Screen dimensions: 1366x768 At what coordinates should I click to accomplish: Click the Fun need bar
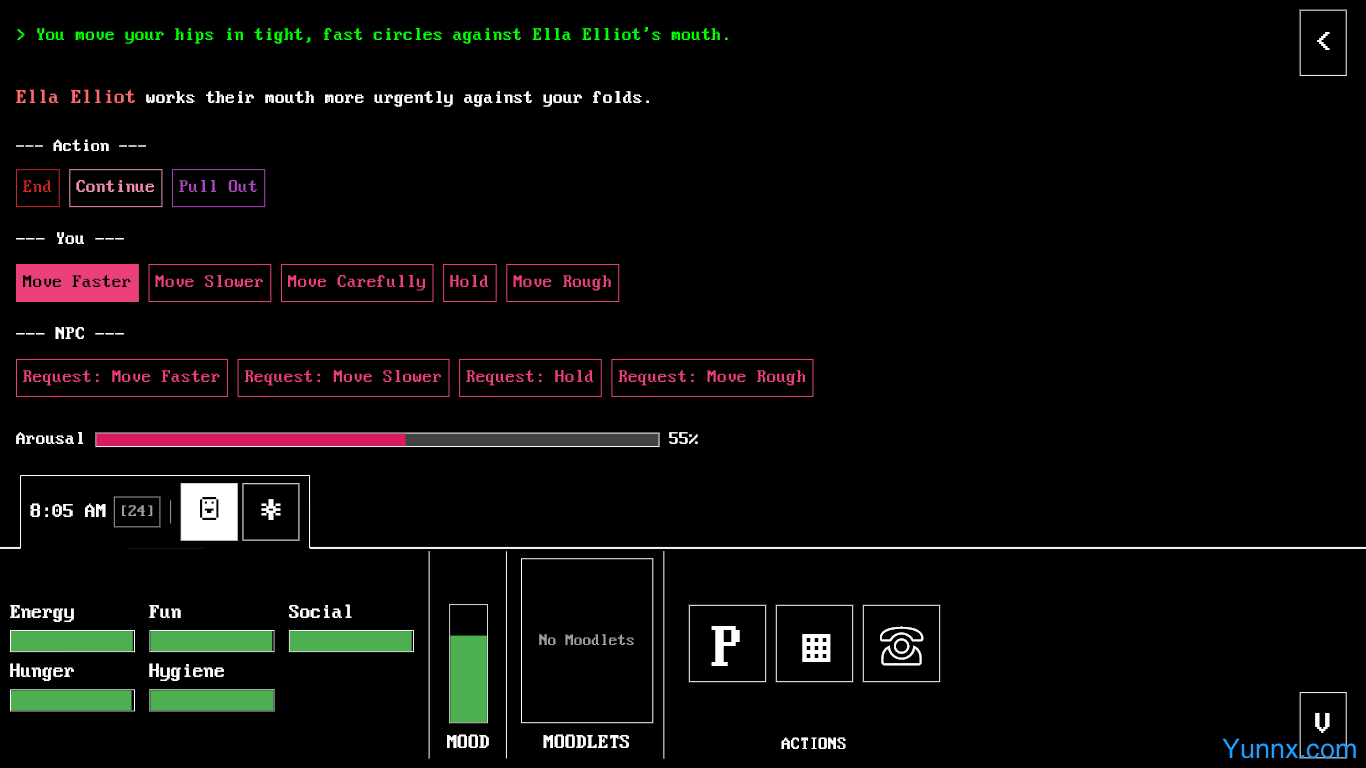tap(211, 641)
